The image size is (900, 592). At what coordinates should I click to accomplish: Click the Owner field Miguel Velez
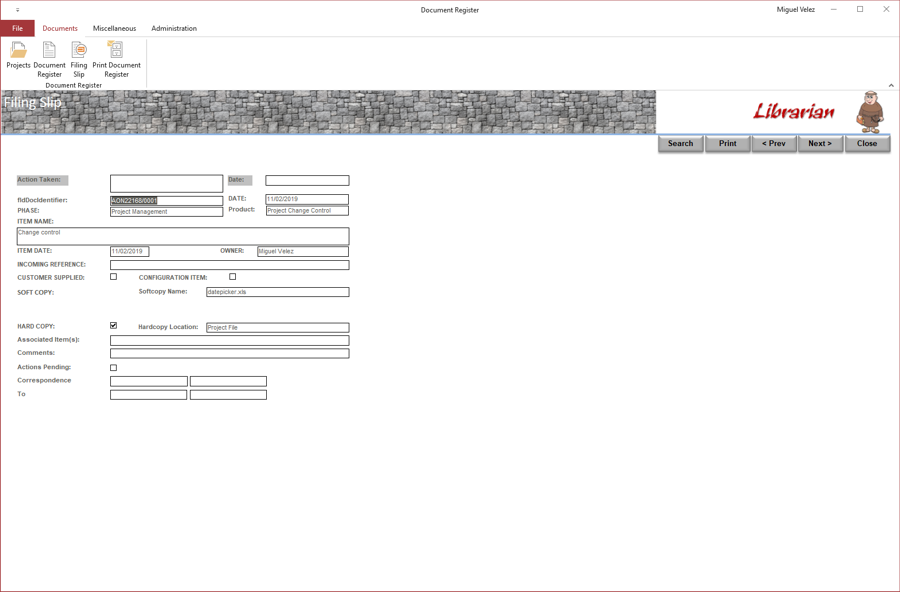click(302, 251)
